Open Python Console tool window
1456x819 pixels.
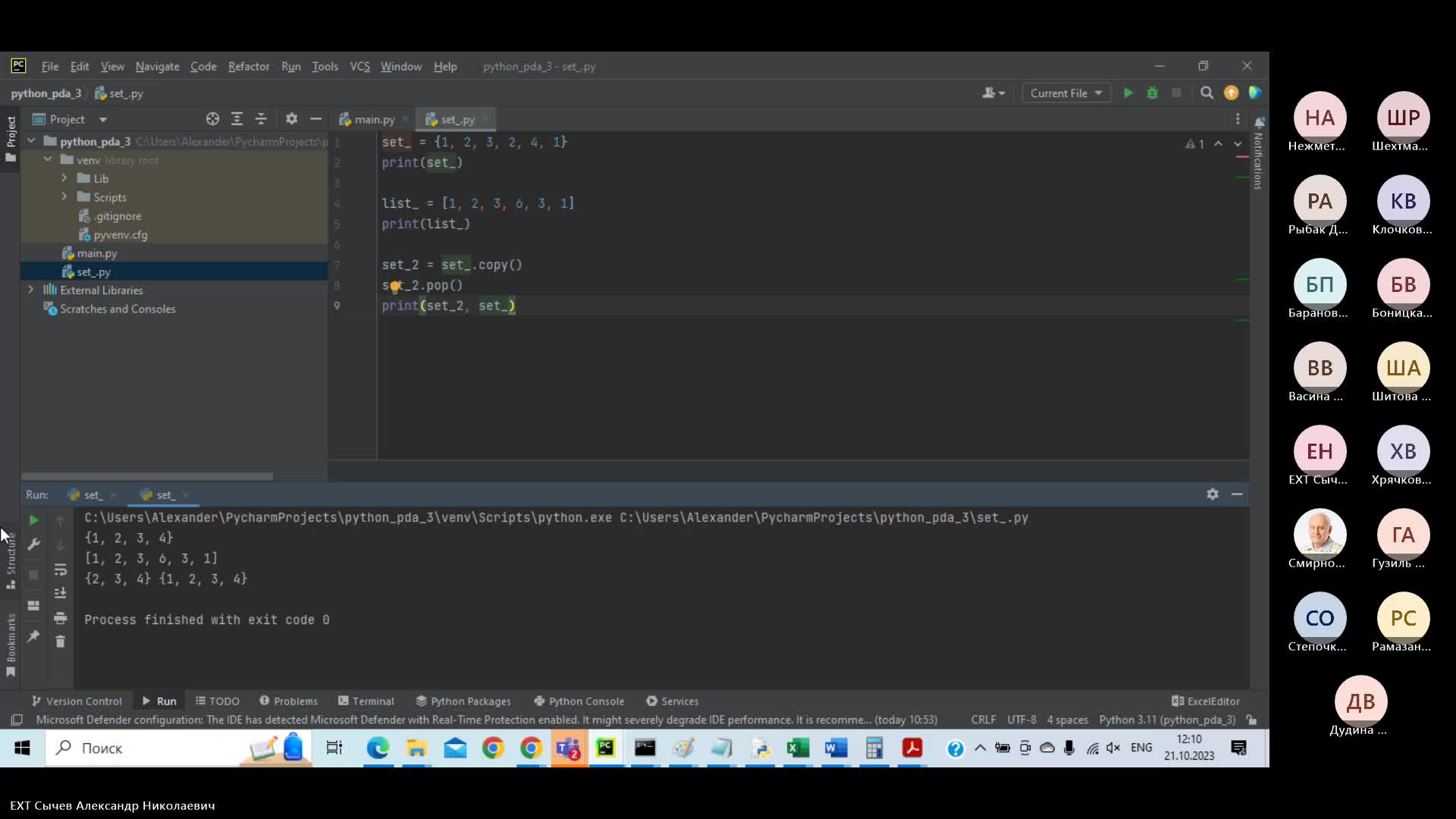(x=579, y=701)
